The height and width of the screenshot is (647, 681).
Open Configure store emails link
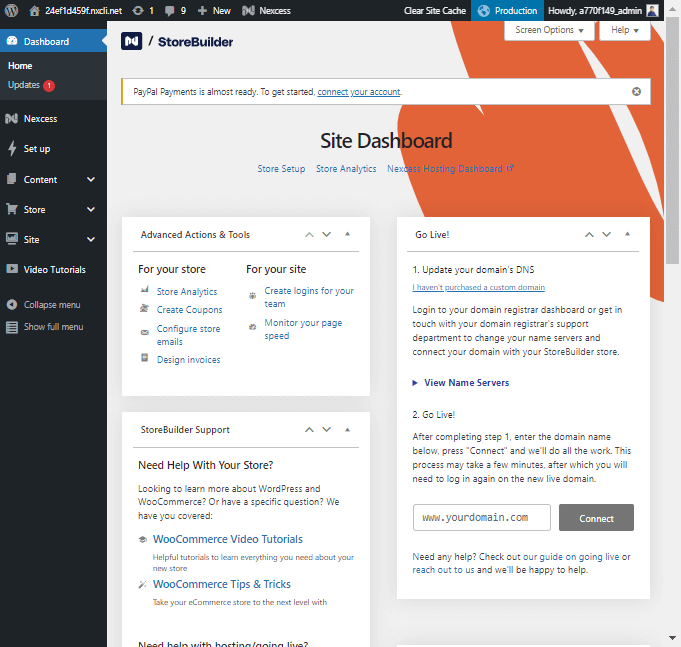click(188, 335)
